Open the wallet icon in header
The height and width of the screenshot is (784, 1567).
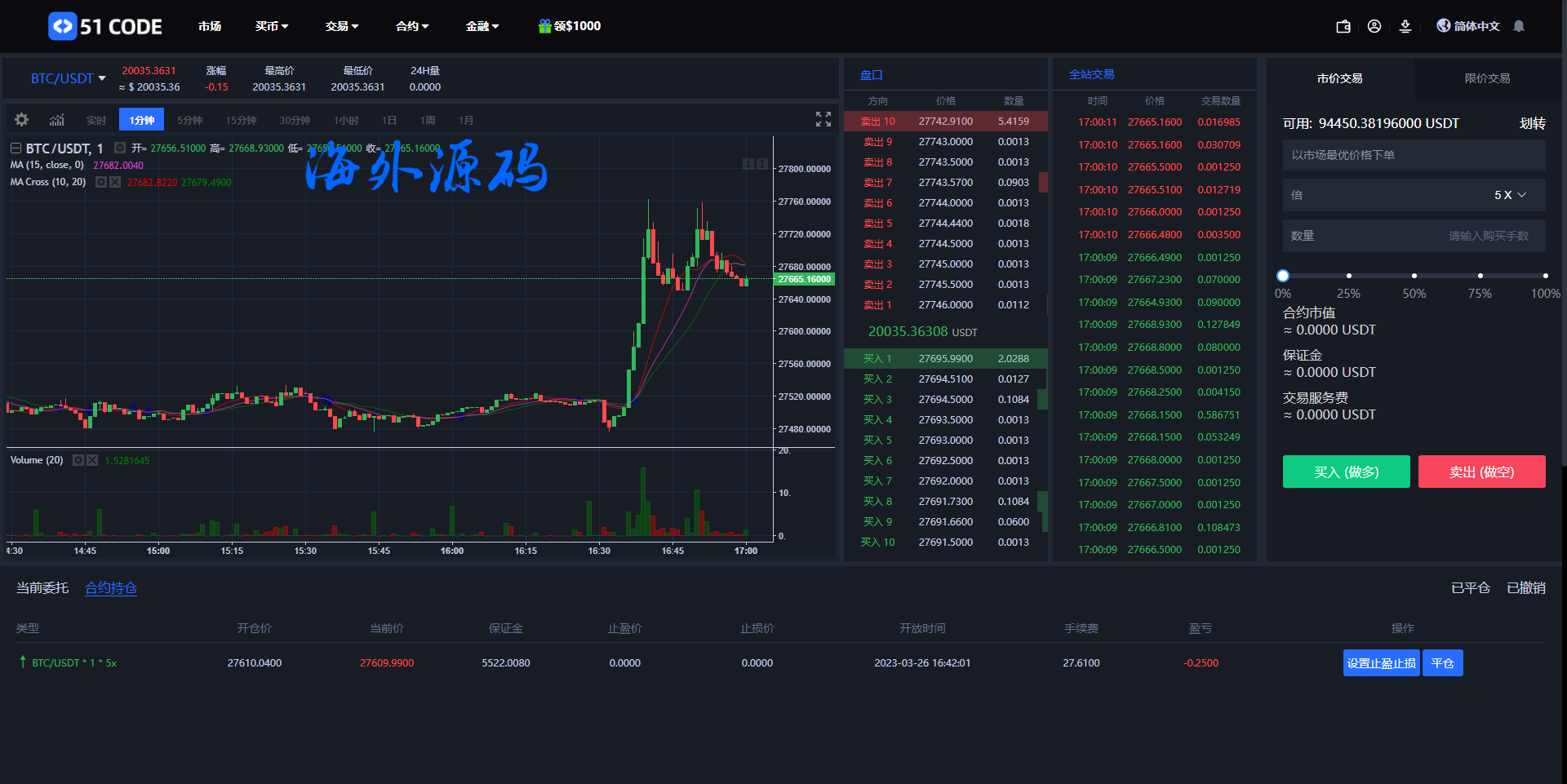point(1343,26)
